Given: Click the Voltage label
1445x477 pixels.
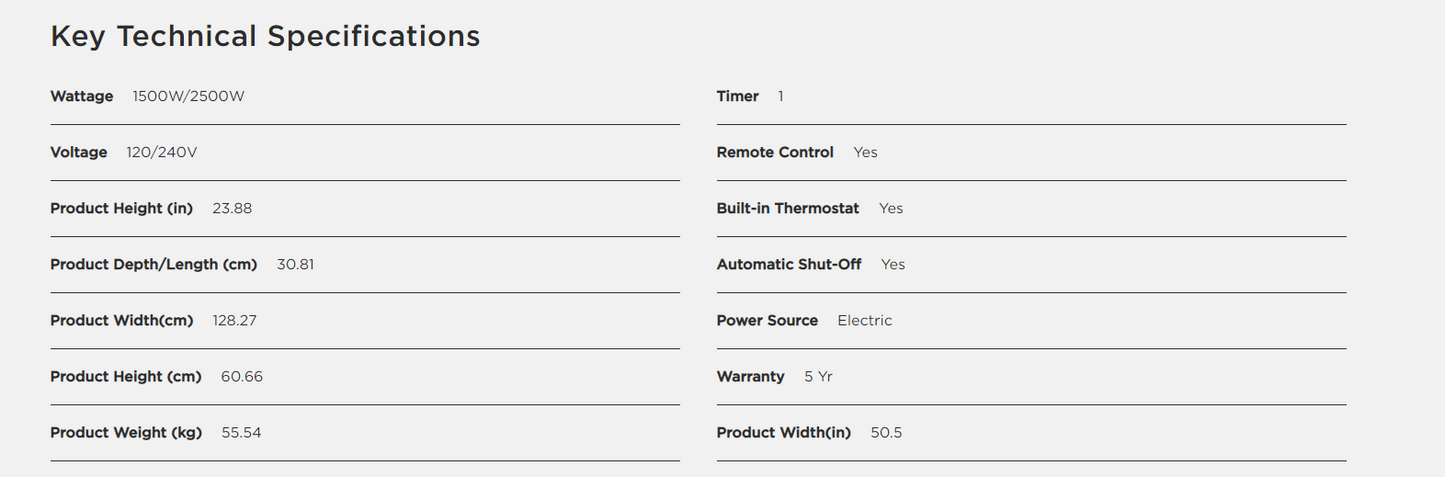Looking at the screenshot, I should [x=79, y=153].
